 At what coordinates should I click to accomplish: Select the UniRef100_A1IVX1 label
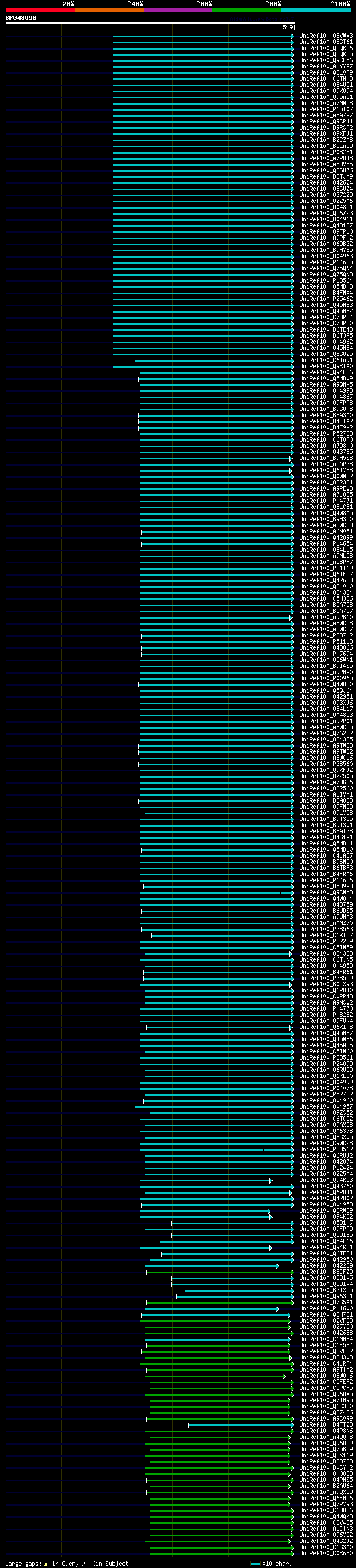pos(325,794)
